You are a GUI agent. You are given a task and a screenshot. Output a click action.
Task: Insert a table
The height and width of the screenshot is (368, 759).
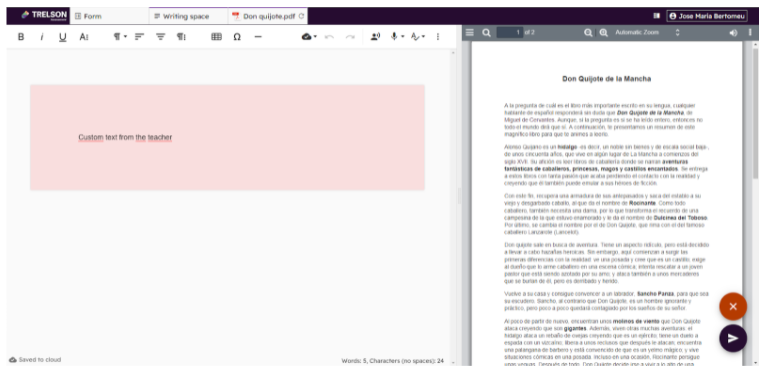[216, 36]
